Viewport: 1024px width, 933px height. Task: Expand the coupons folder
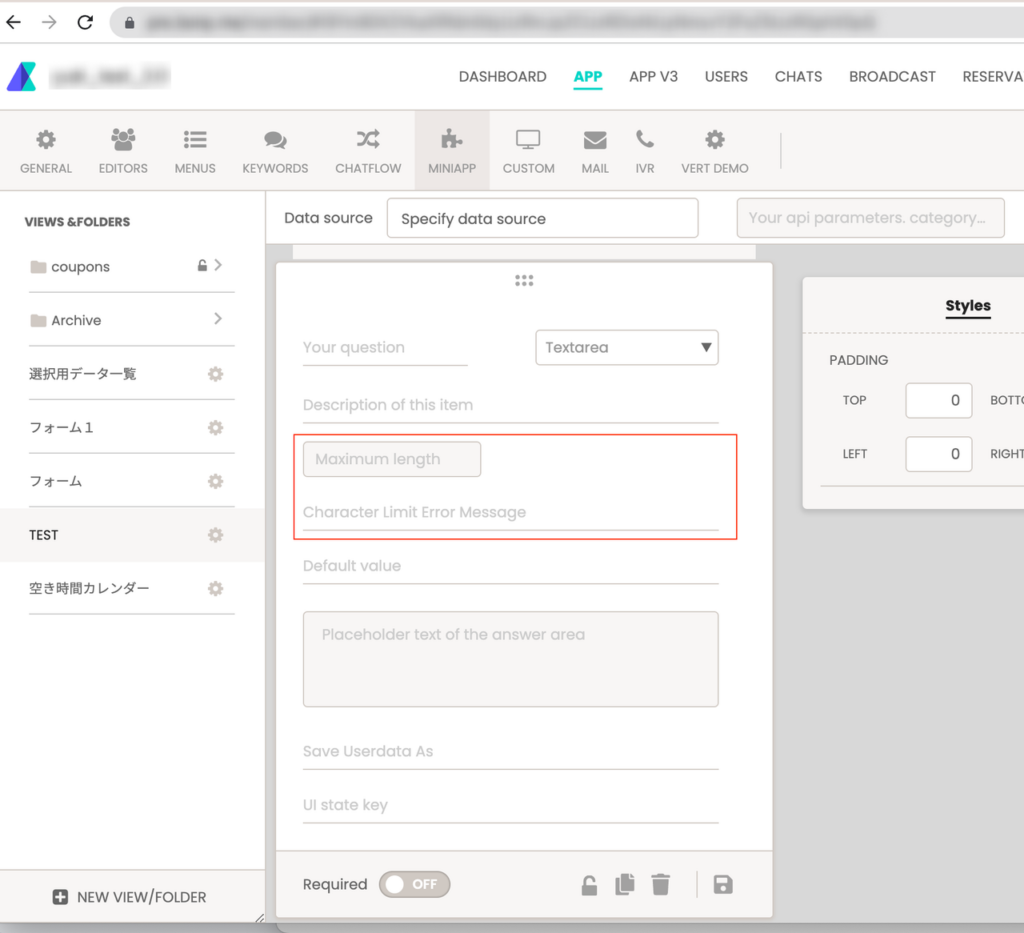click(x=218, y=266)
